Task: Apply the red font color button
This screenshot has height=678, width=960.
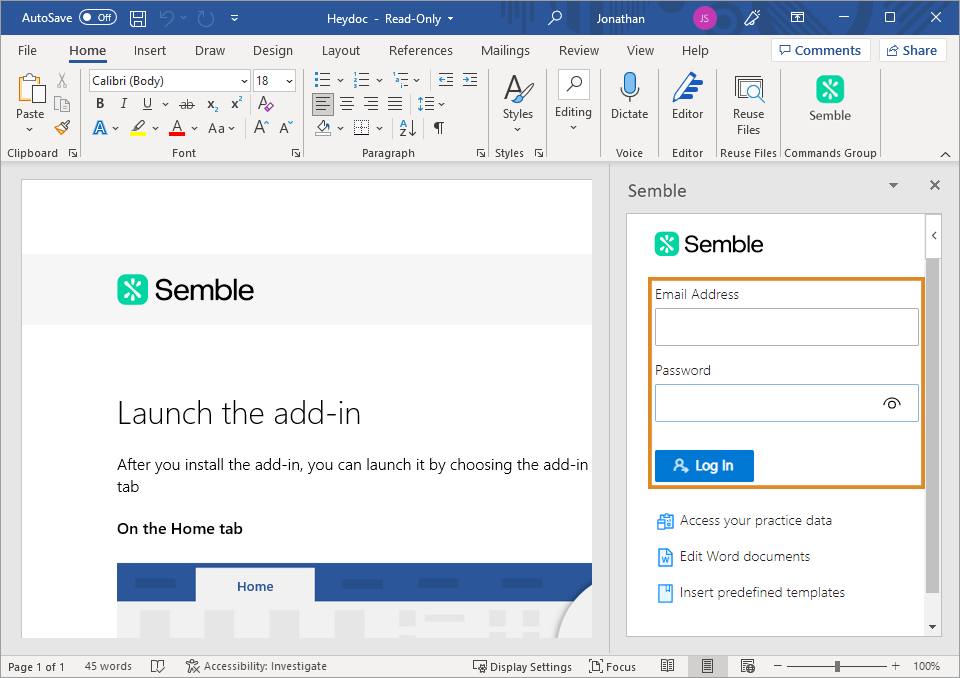Action: pos(177,128)
